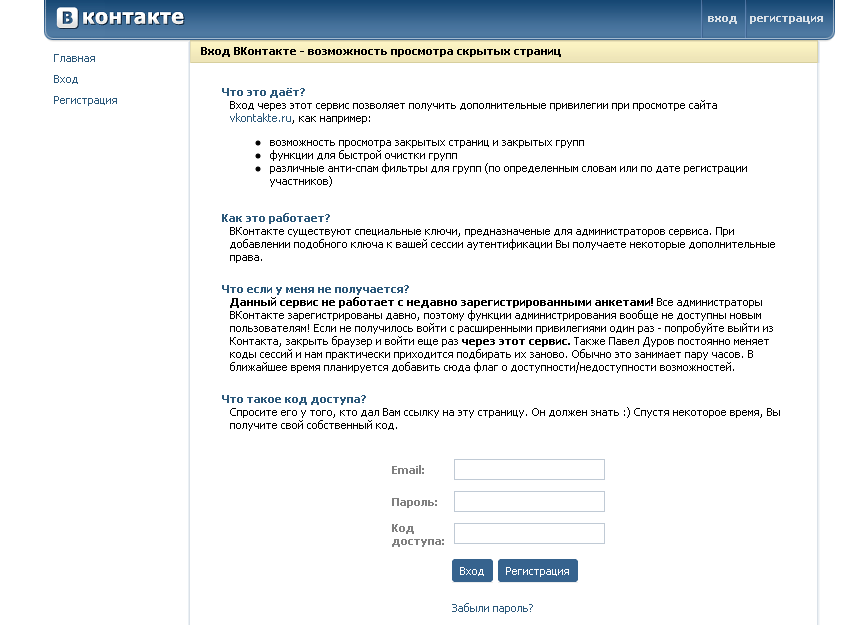The width and height of the screenshot is (863, 625).
Task: Click the heading 'Что такое код доступа?'
Action: pos(294,399)
